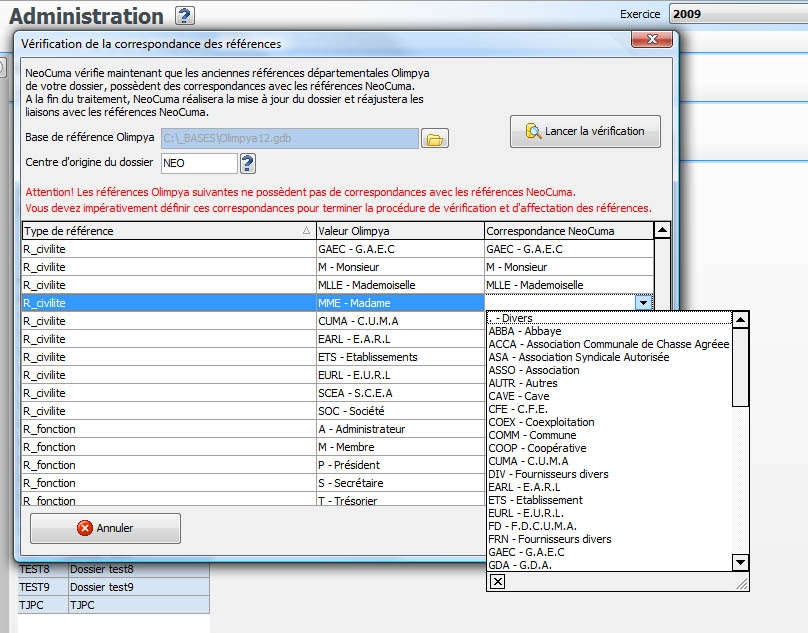
Task: Select the 'S - Secrétaire' cell
Action: click(x=400, y=483)
